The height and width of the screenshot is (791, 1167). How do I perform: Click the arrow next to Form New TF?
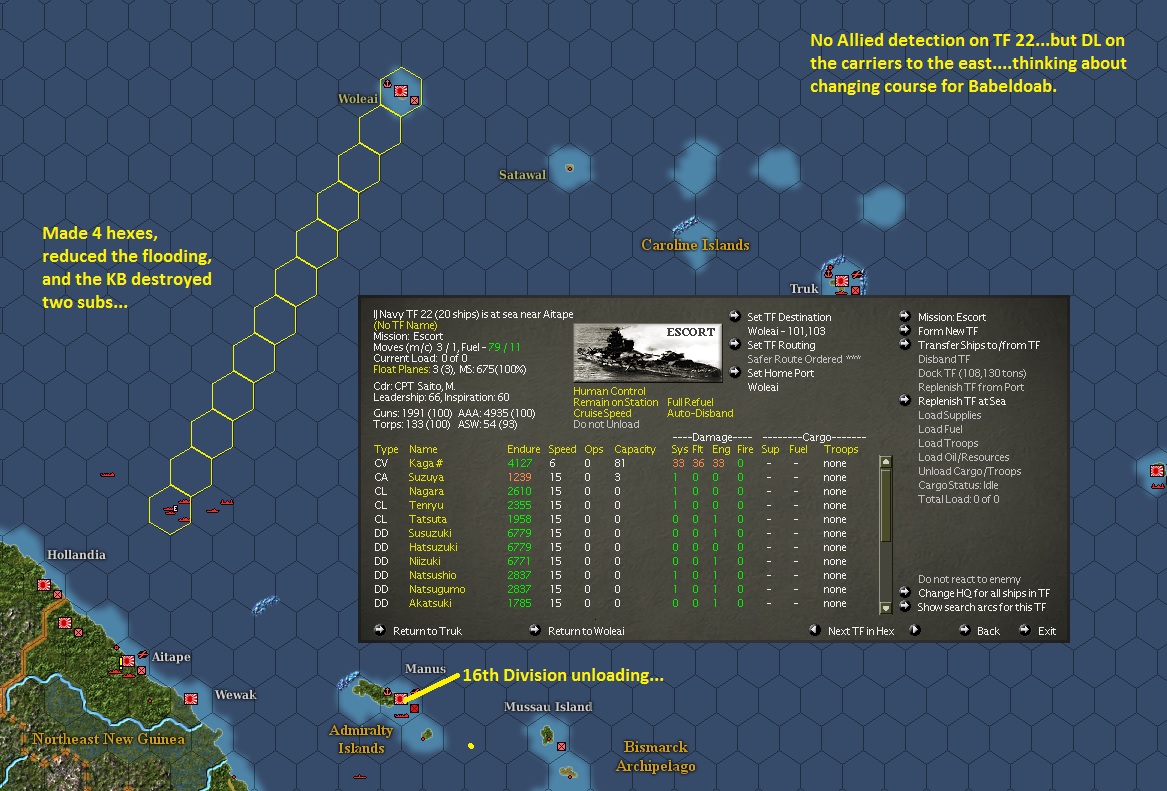[905, 330]
